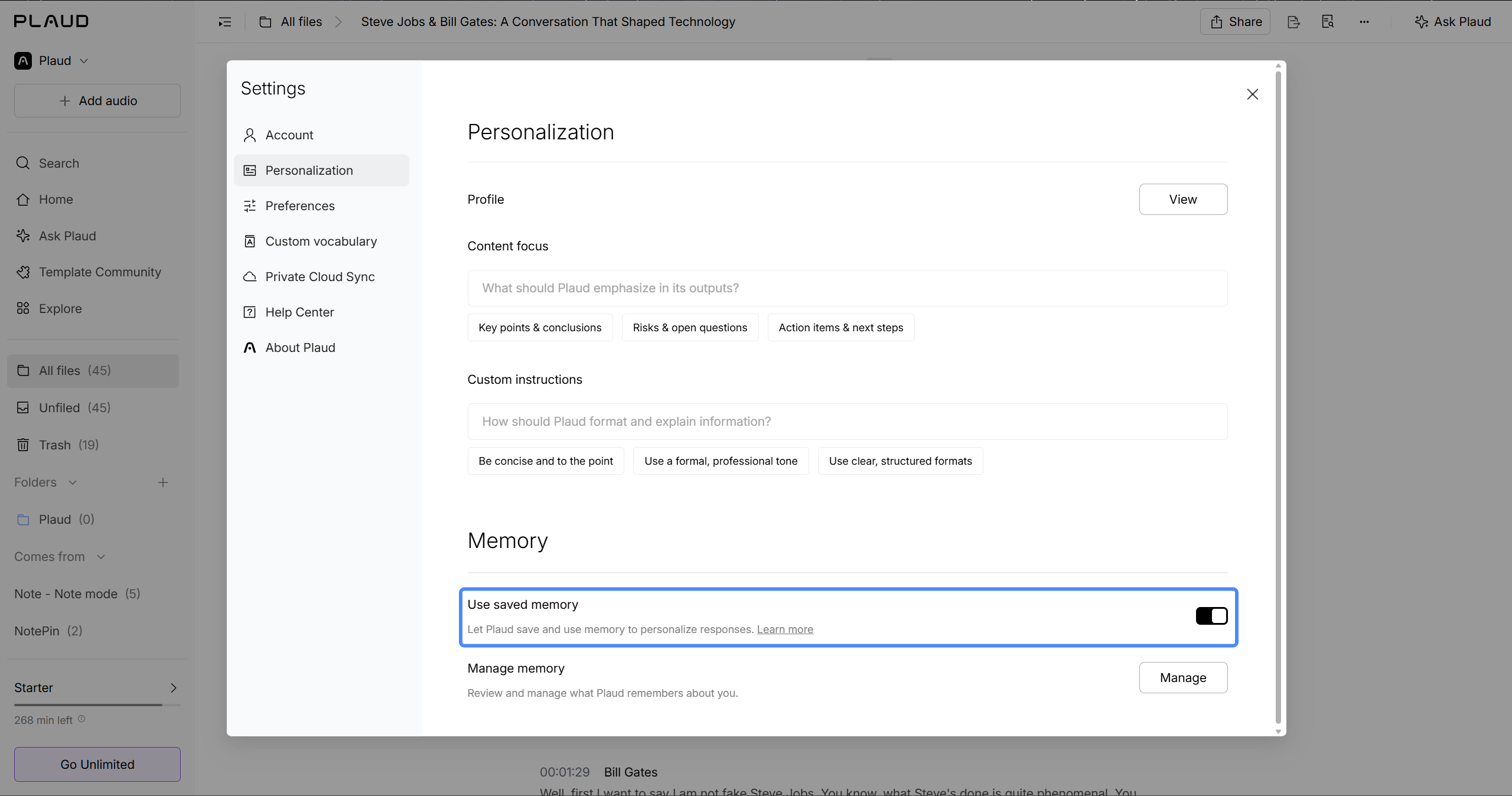Screen dimensions: 1512x796
Task: Open NotePin (2) filter
Action: (48, 631)
